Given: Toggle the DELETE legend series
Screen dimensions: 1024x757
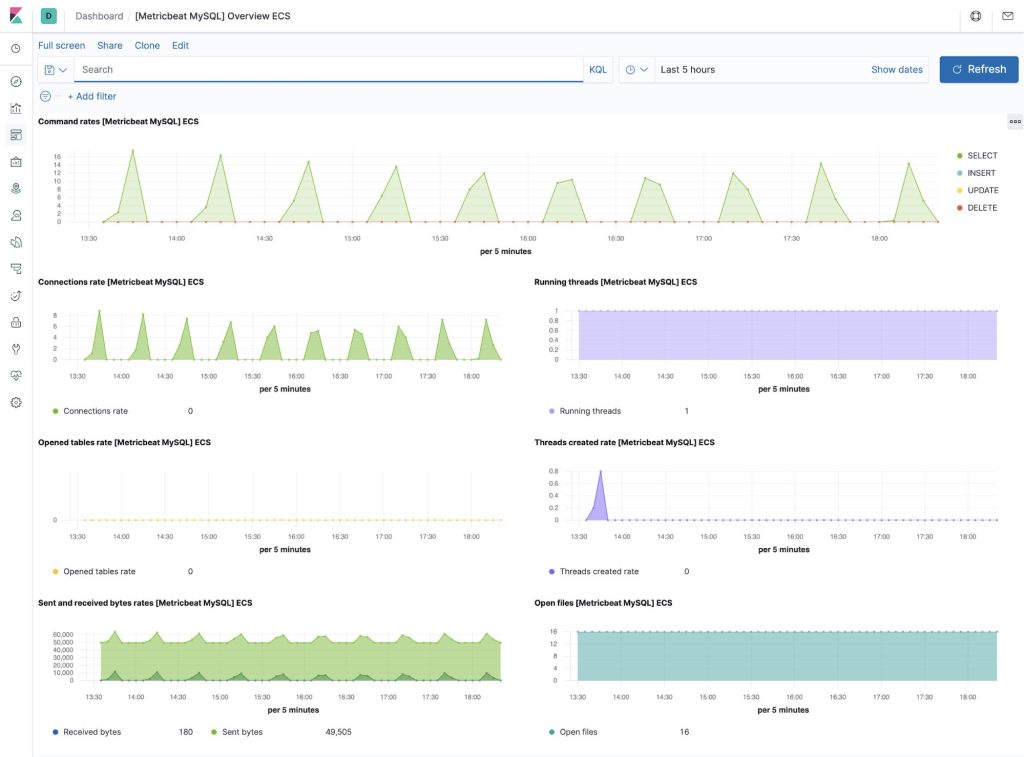Looking at the screenshot, I should 976,208.
